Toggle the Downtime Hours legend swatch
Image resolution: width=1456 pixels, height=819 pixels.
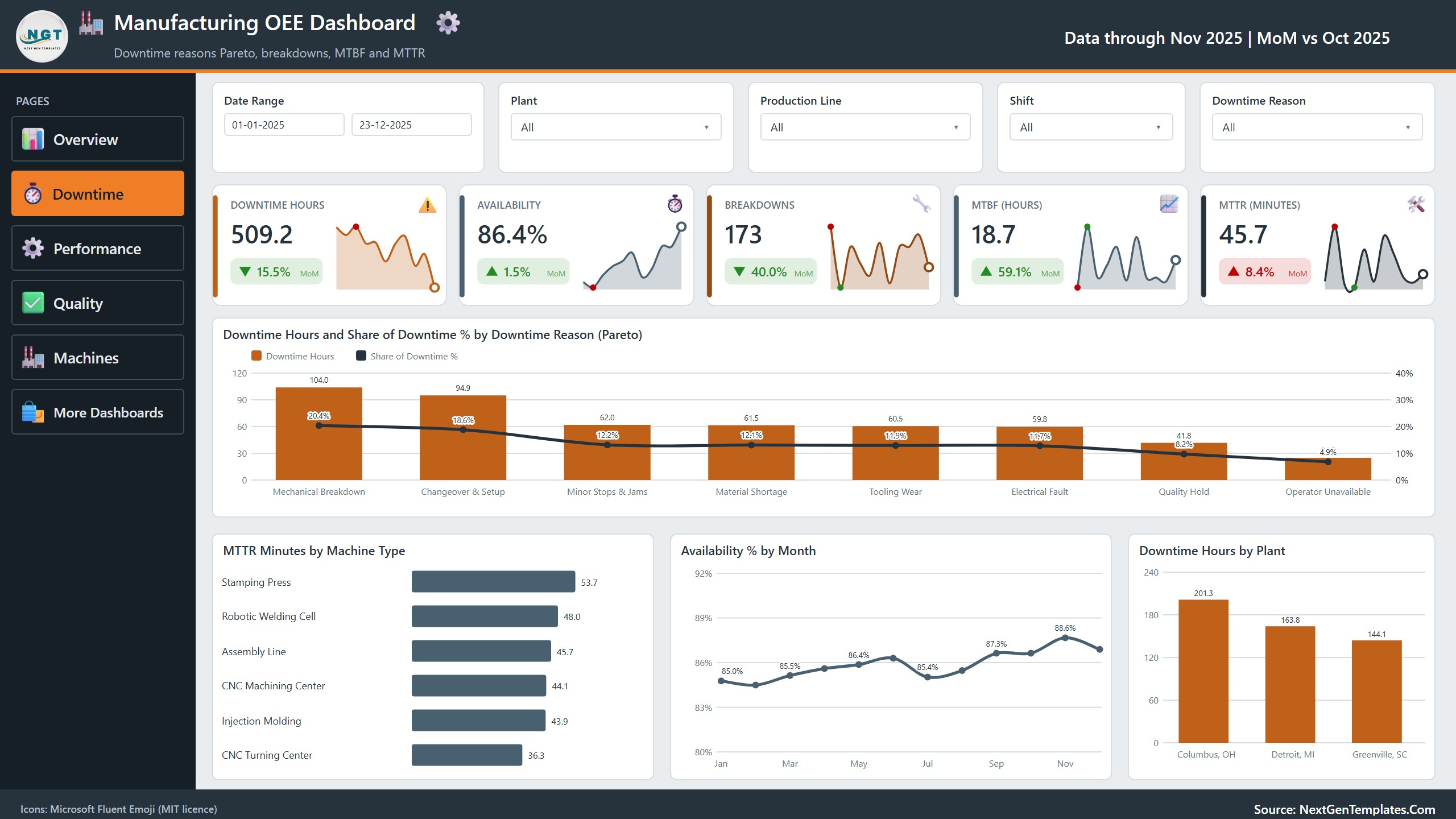257,356
